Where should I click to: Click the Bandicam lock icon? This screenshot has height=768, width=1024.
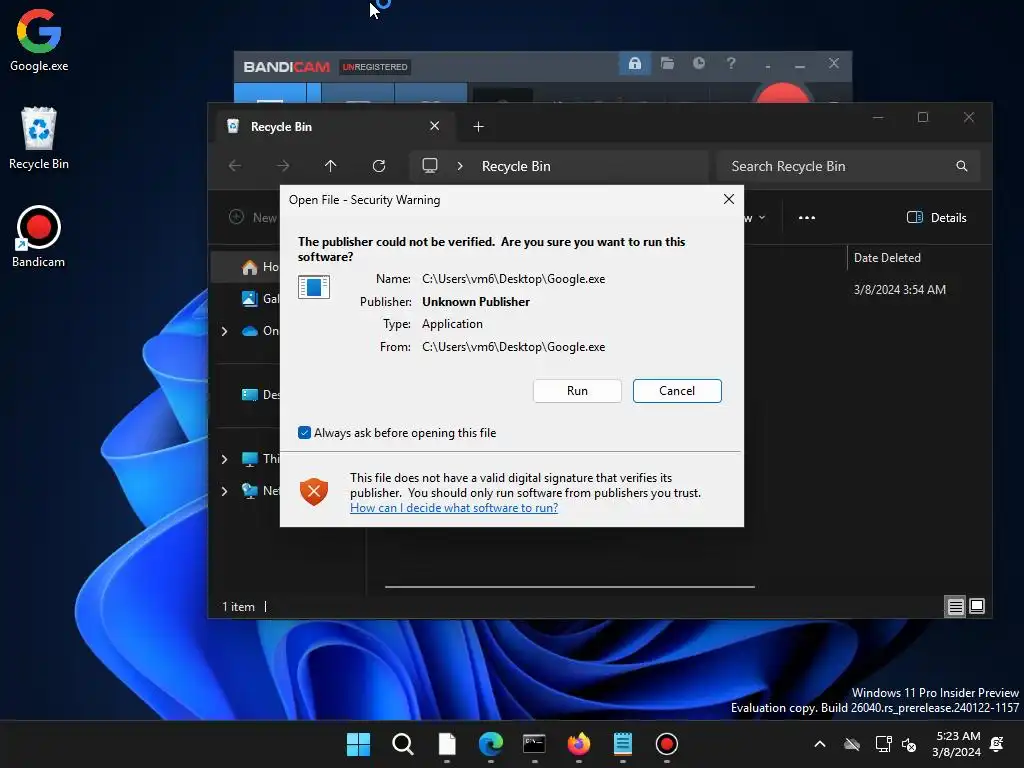click(634, 63)
